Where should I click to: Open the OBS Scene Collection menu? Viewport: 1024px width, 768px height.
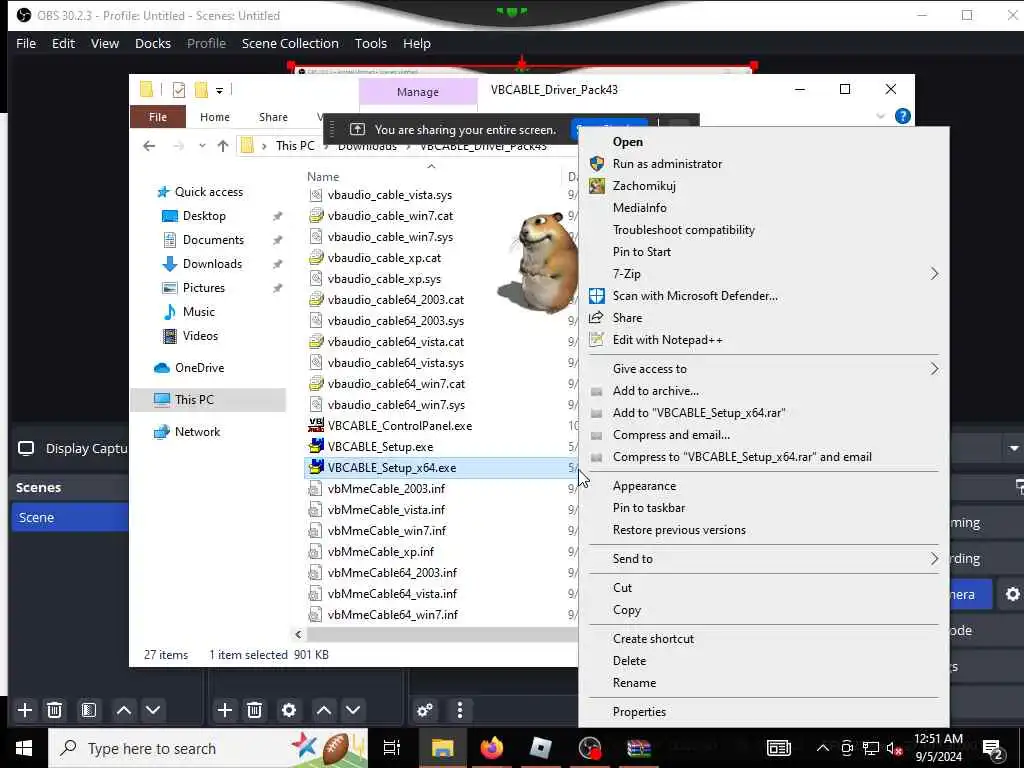point(290,43)
